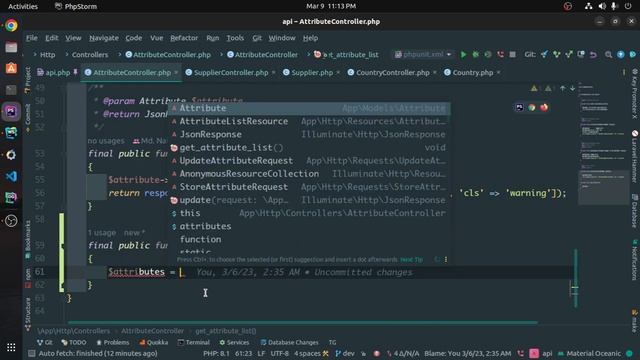Switch to SupplierController.php tab
Image resolution: width=640 pixels, height=360 pixels.
(231, 73)
